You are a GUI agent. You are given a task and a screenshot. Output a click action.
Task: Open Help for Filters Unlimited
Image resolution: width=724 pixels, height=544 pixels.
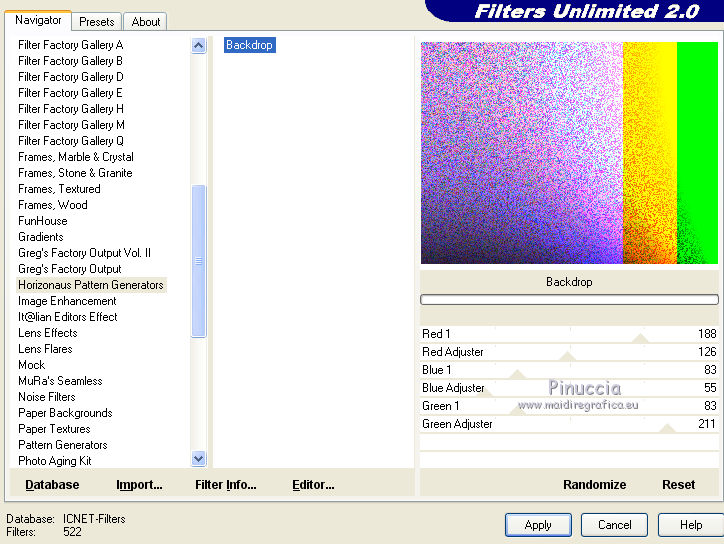click(691, 525)
